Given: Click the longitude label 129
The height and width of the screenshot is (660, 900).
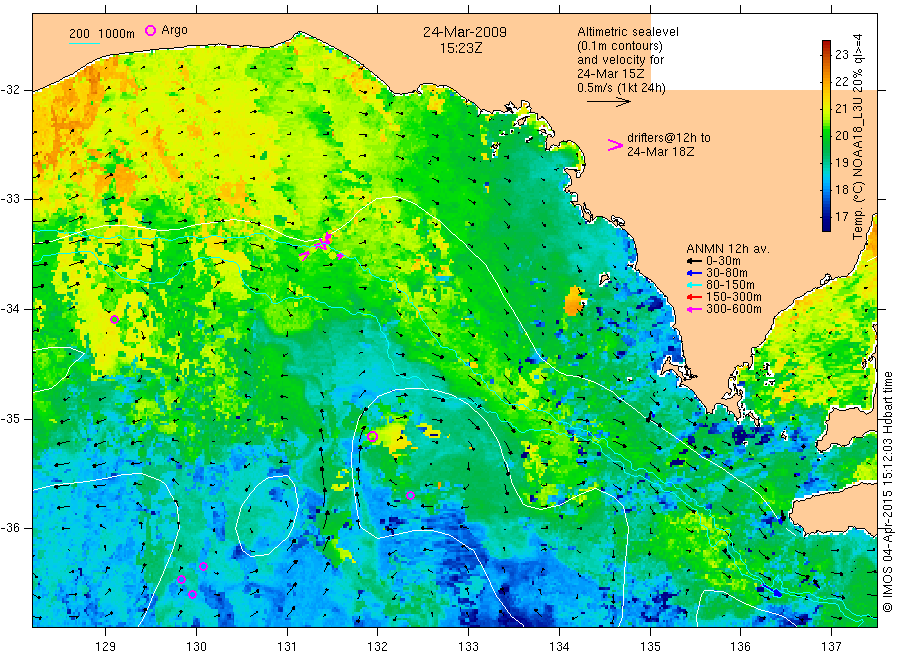Looking at the screenshot, I should tap(106, 647).
